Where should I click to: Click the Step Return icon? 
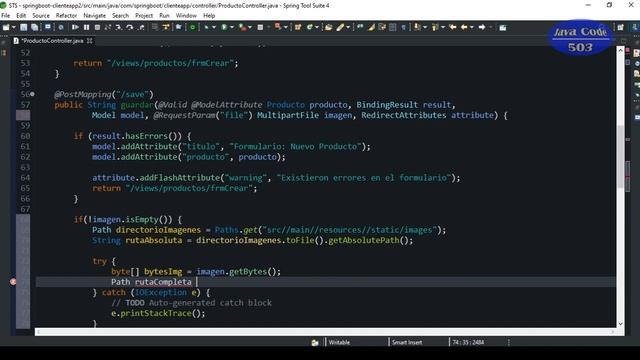point(141,27)
